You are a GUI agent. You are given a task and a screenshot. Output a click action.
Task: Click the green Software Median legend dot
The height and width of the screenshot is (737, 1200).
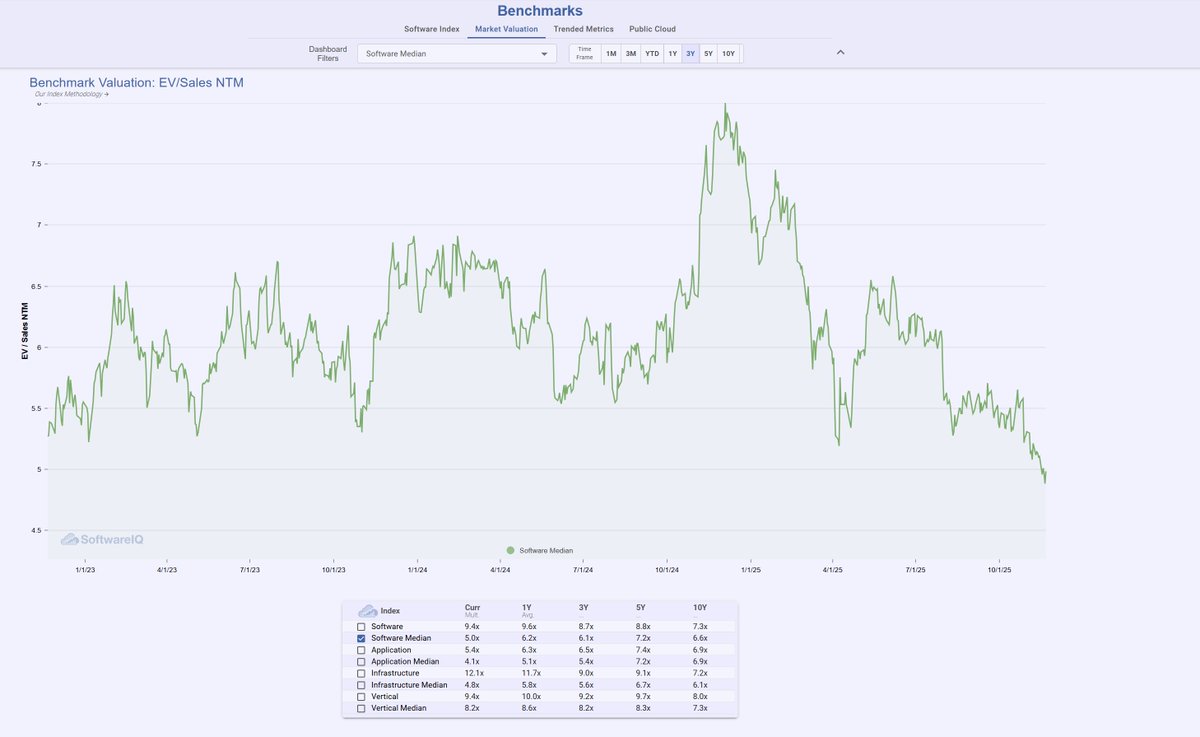pos(511,550)
